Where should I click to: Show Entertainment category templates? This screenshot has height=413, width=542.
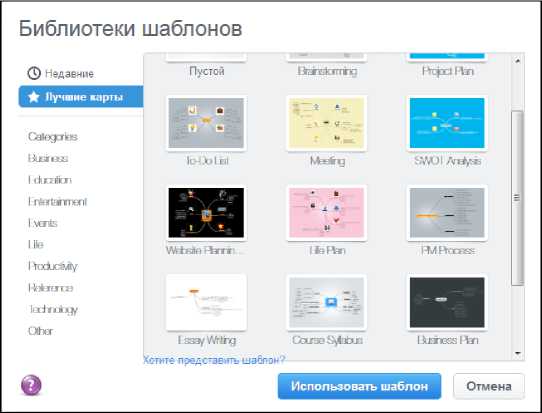click(57, 201)
